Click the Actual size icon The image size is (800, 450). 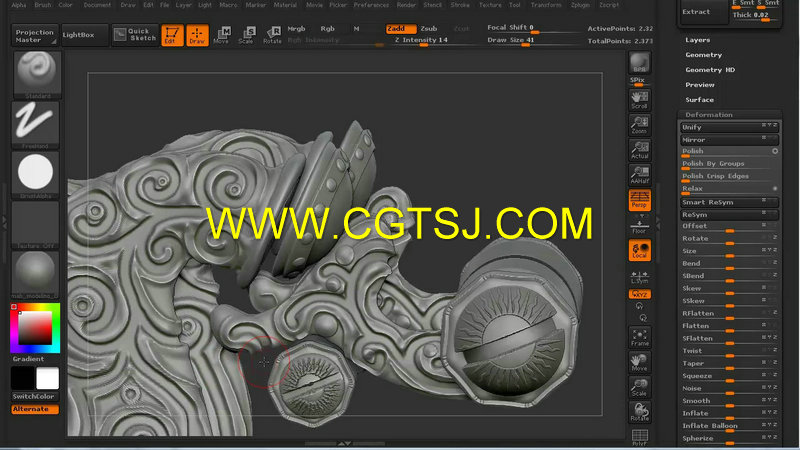pos(639,150)
